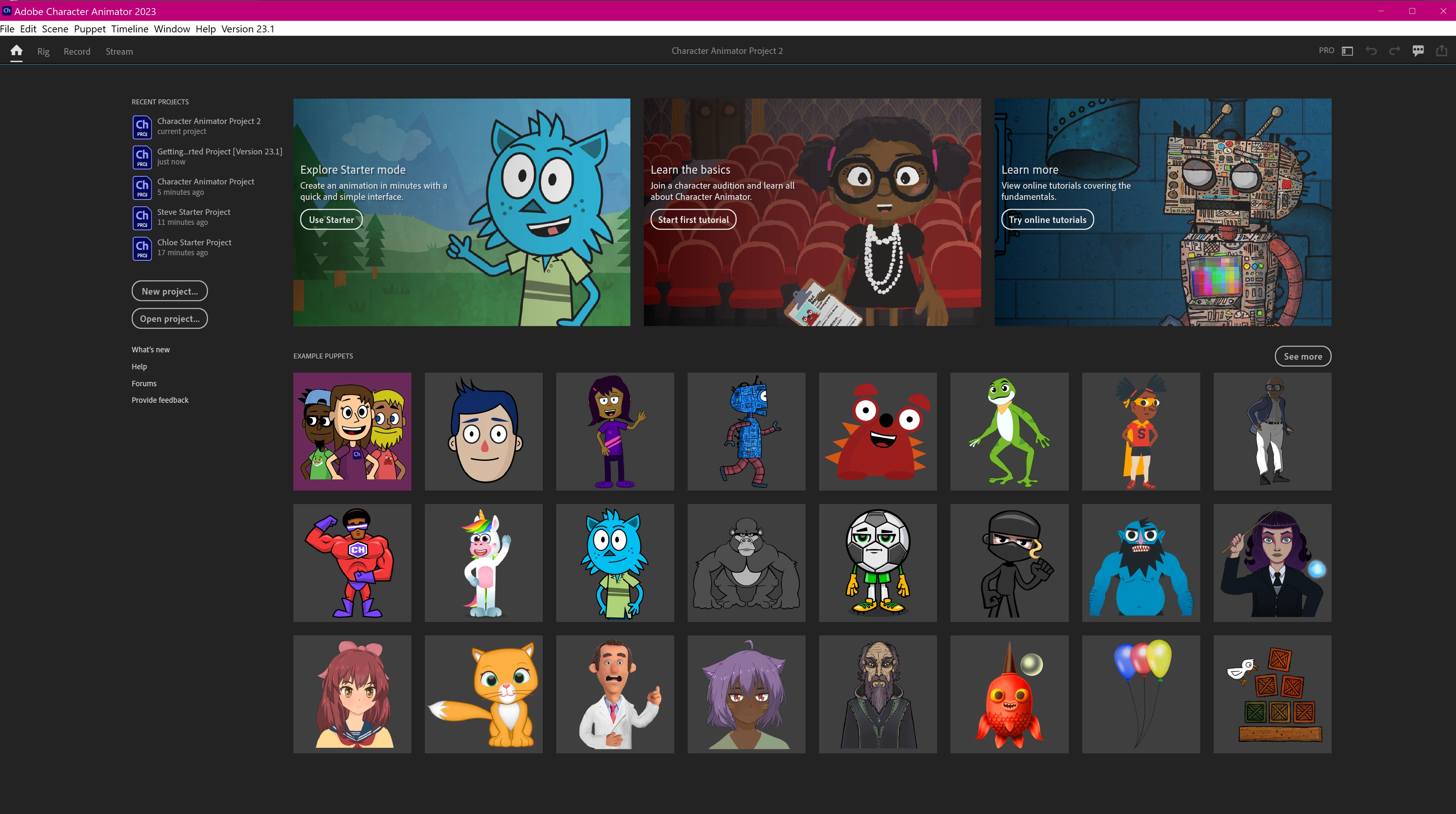This screenshot has height=814, width=1456.
Task: Click the export share icon top right
Action: (x=1442, y=51)
